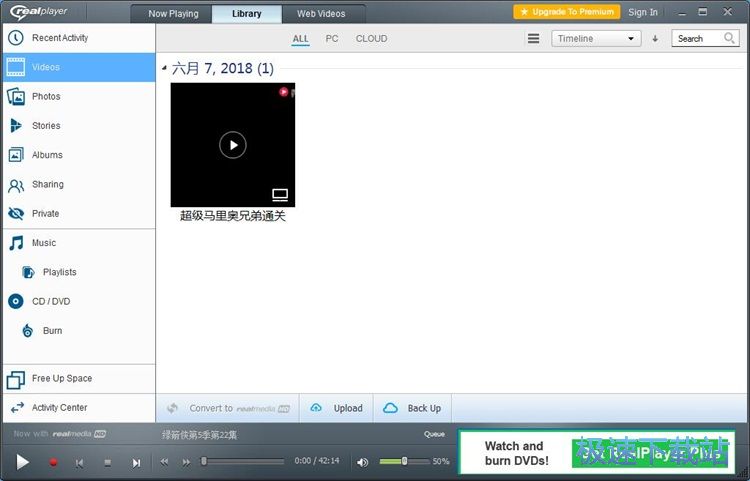Viewport: 750px width, 481px height.
Task: Open the Private section
Action: [45, 214]
